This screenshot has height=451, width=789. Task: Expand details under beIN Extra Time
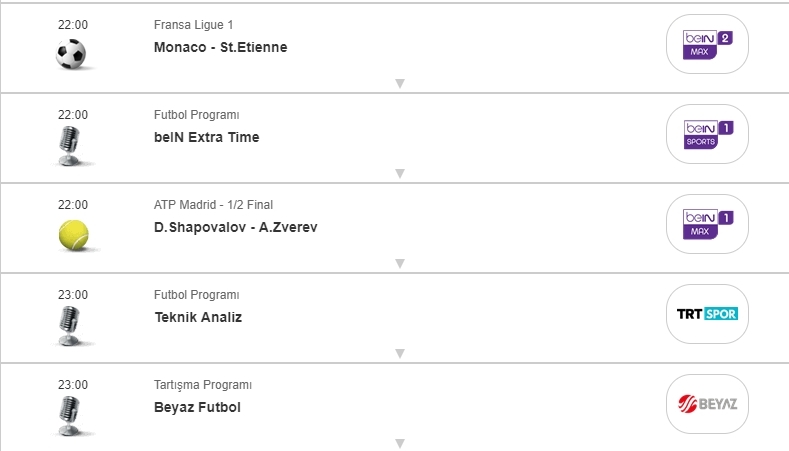[x=400, y=173]
